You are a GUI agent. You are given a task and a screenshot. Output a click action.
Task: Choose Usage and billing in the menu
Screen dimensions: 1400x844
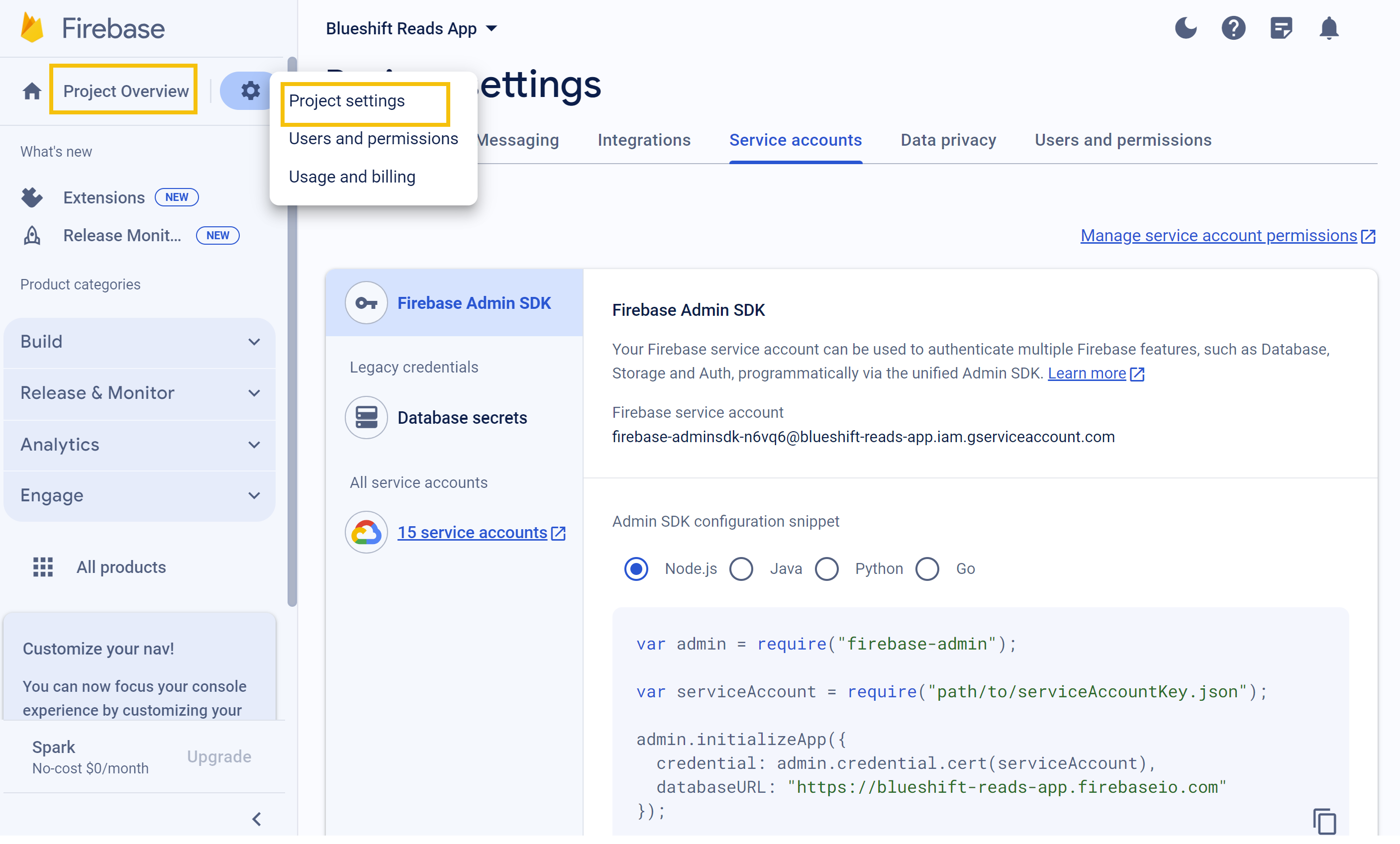(352, 177)
